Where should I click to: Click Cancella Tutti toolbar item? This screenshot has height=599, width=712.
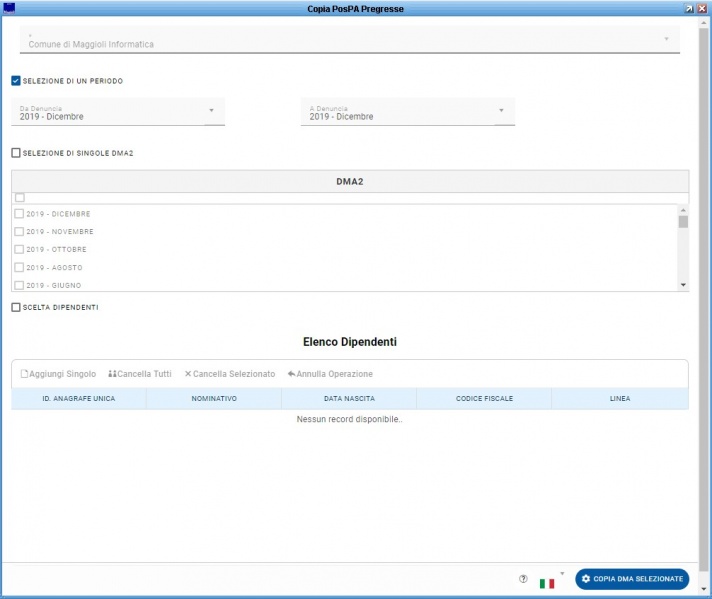[x=140, y=374]
